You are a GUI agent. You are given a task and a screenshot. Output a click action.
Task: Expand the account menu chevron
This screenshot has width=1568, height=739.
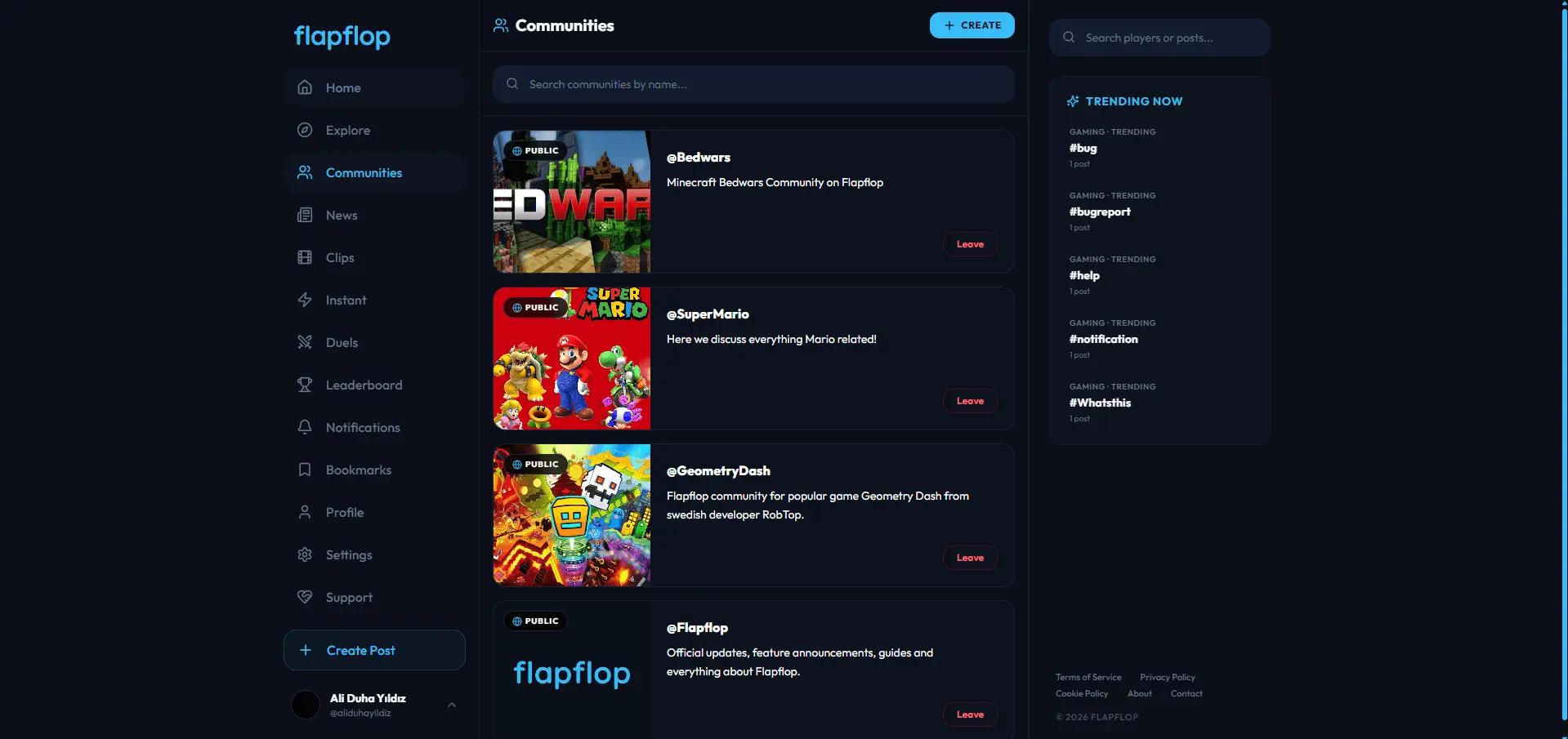[x=452, y=705]
